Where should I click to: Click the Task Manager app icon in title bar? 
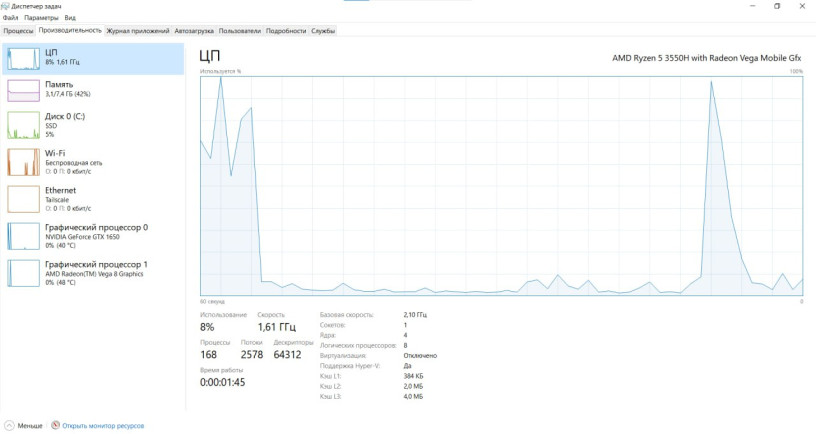pyautogui.click(x=5, y=6)
